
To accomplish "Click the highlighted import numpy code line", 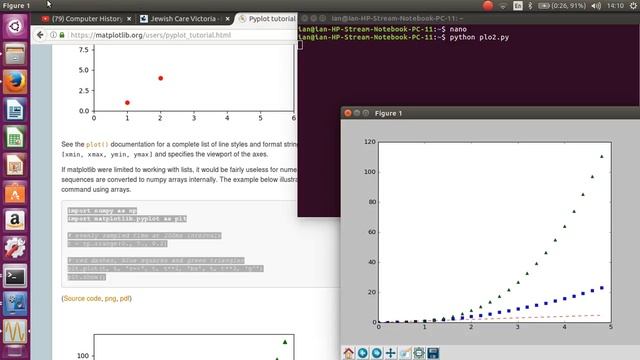I will pyautogui.click(x=102, y=211).
